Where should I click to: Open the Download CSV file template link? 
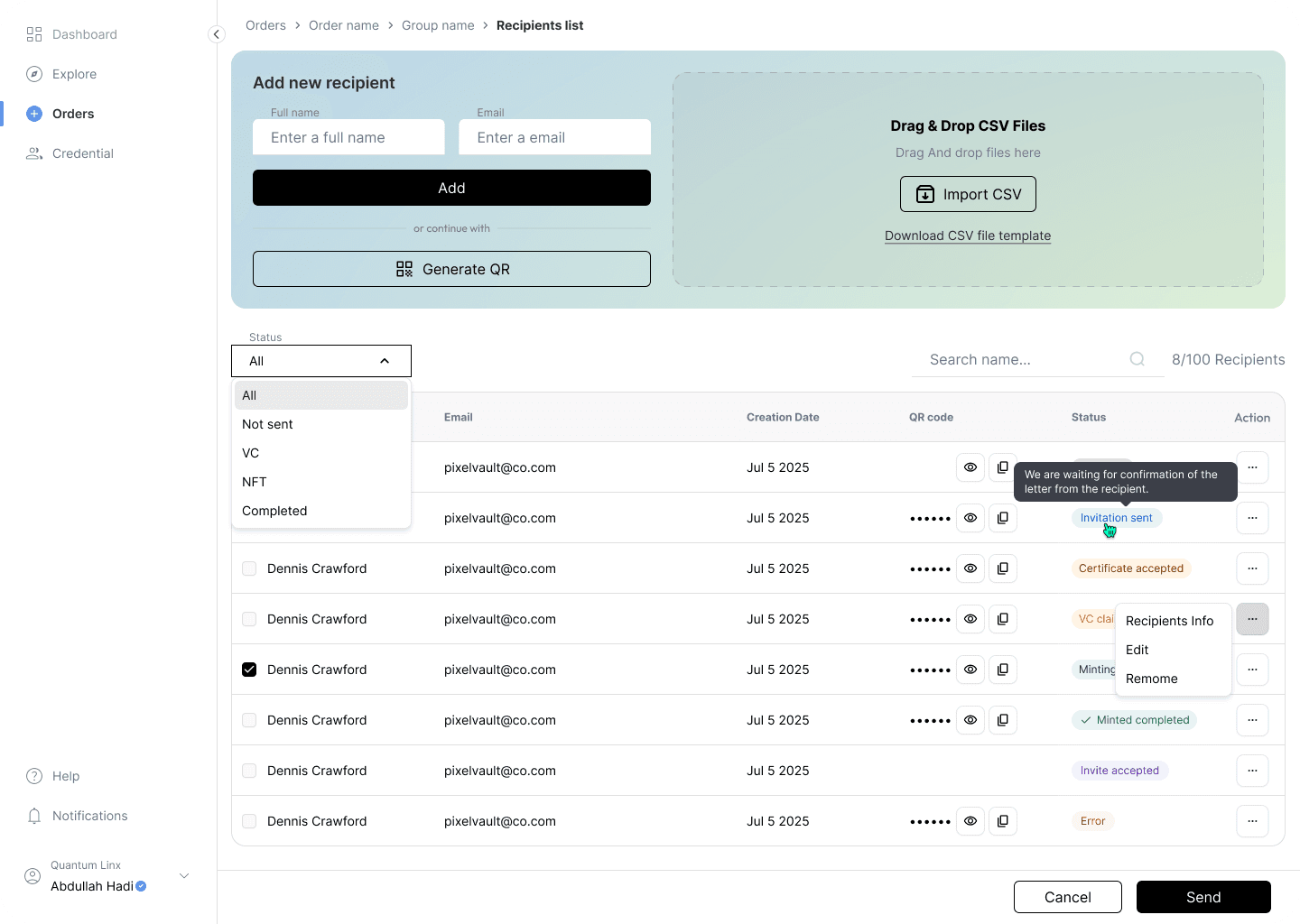[968, 236]
